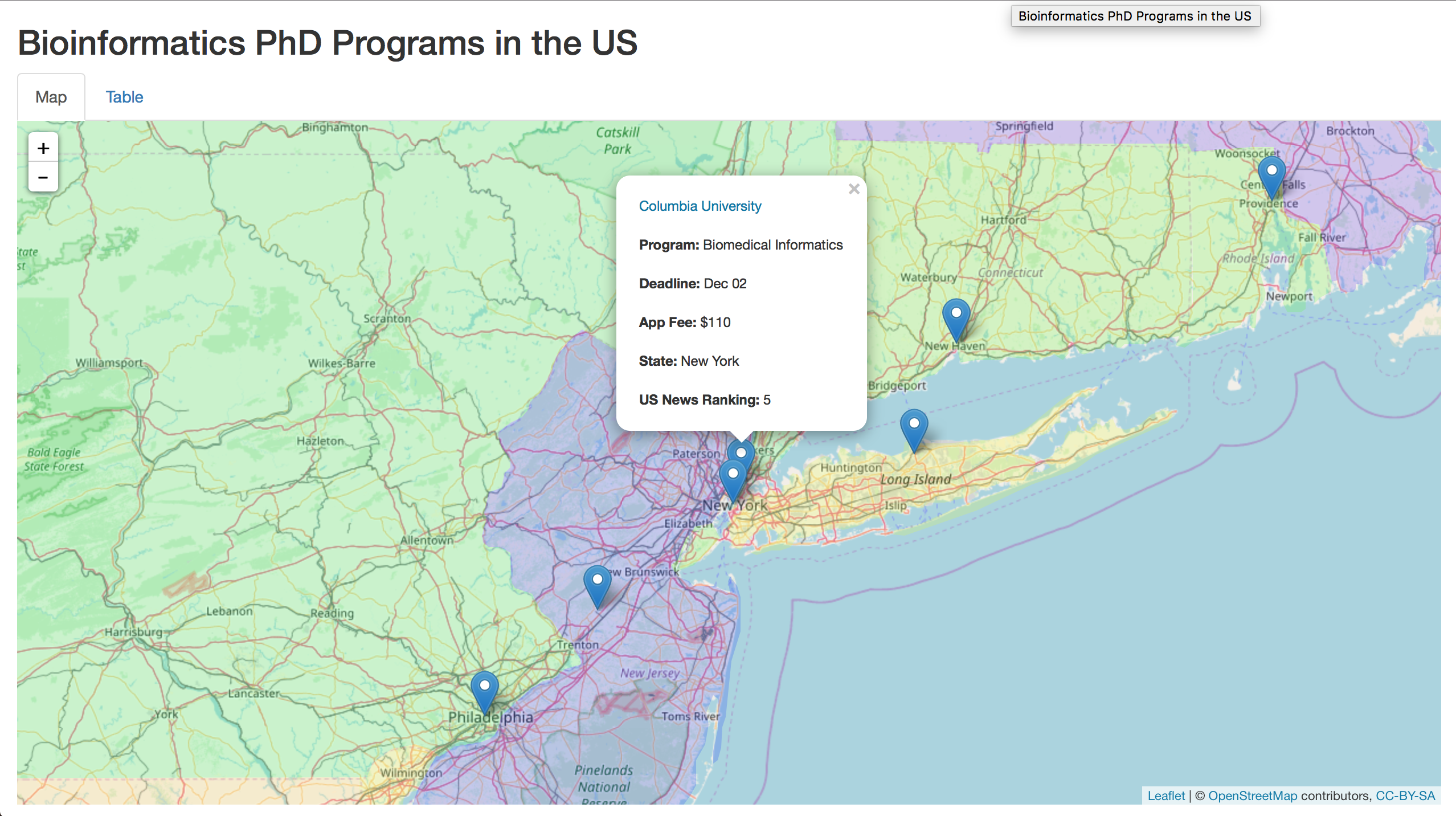The height and width of the screenshot is (816, 1456).
Task: Click the map zoom out minus button
Action: (x=43, y=177)
